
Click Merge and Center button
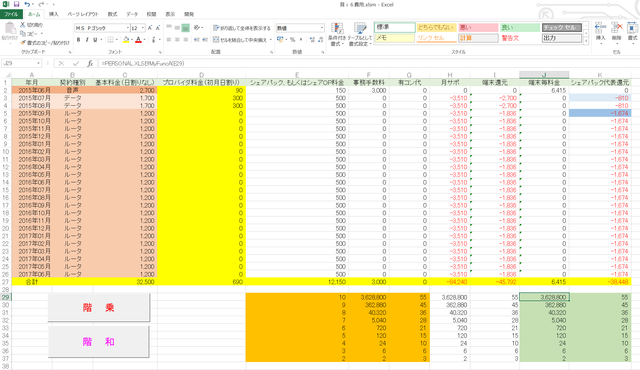coord(240,40)
